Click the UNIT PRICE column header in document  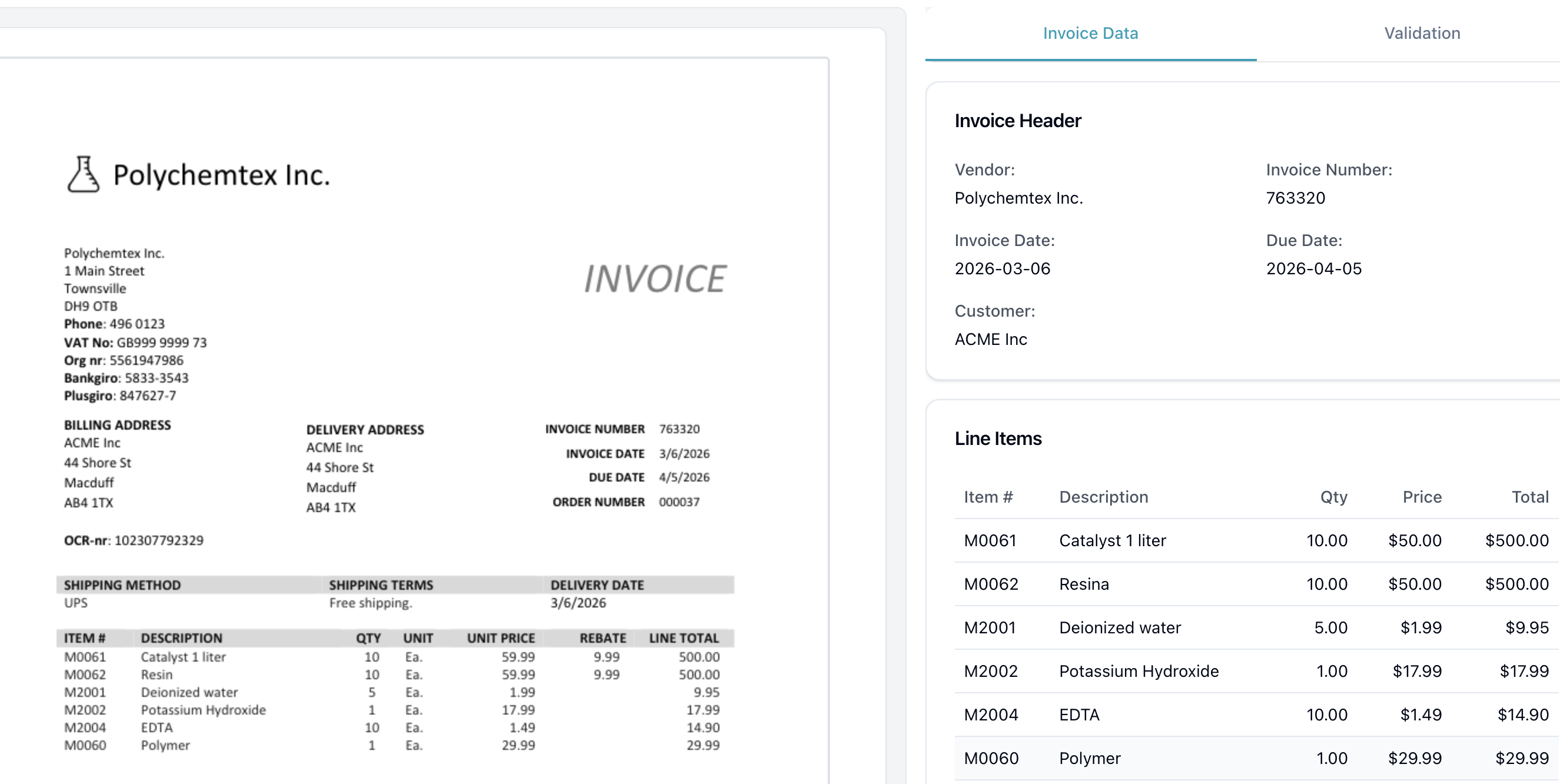(501, 639)
